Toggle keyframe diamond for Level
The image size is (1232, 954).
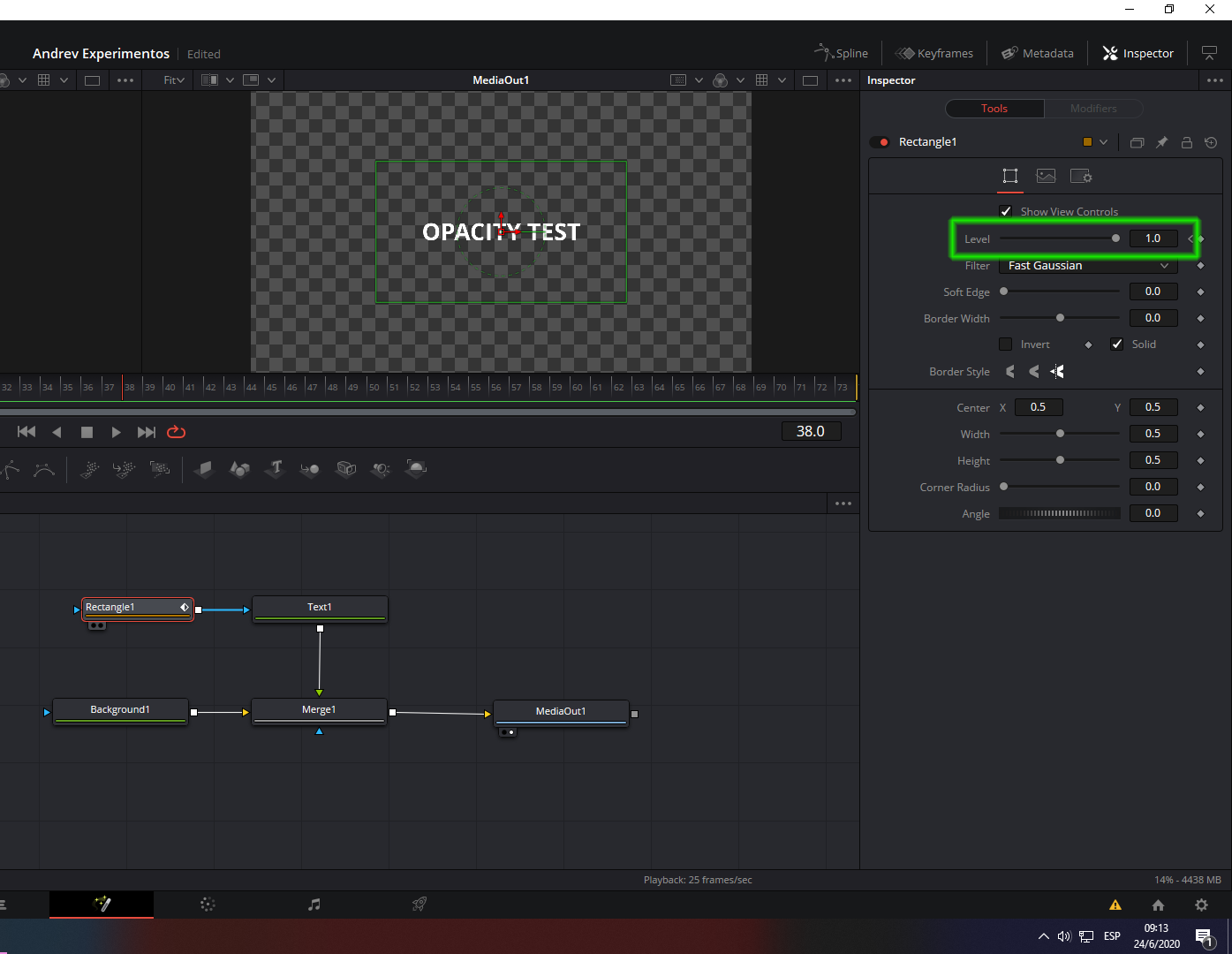(1200, 238)
